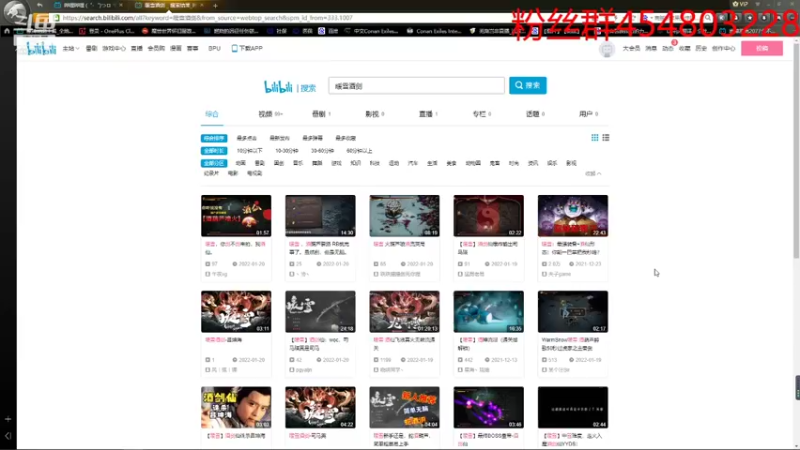Switch to grid view layout icon

(594, 138)
